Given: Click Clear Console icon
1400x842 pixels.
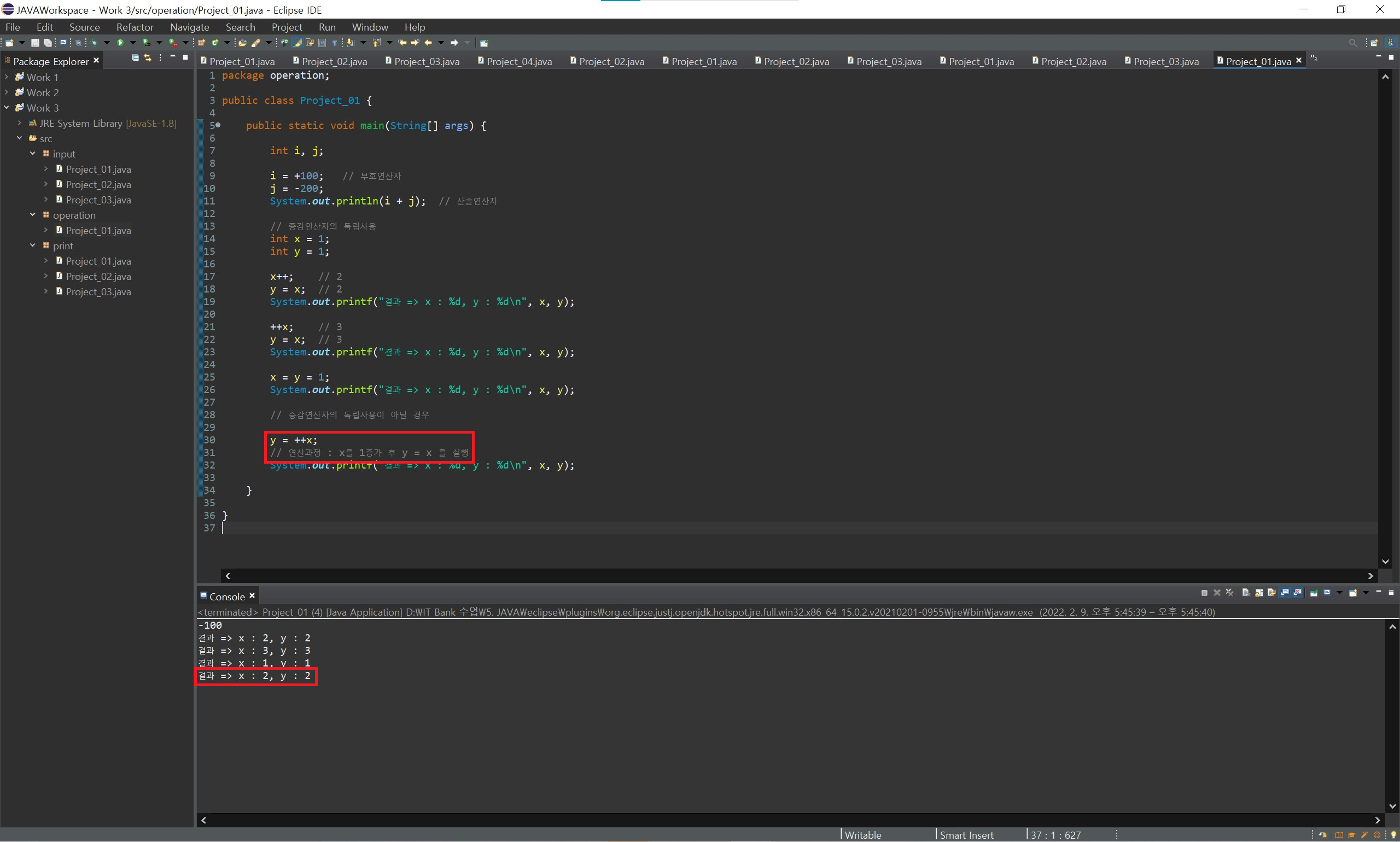Looking at the screenshot, I should (1246, 593).
